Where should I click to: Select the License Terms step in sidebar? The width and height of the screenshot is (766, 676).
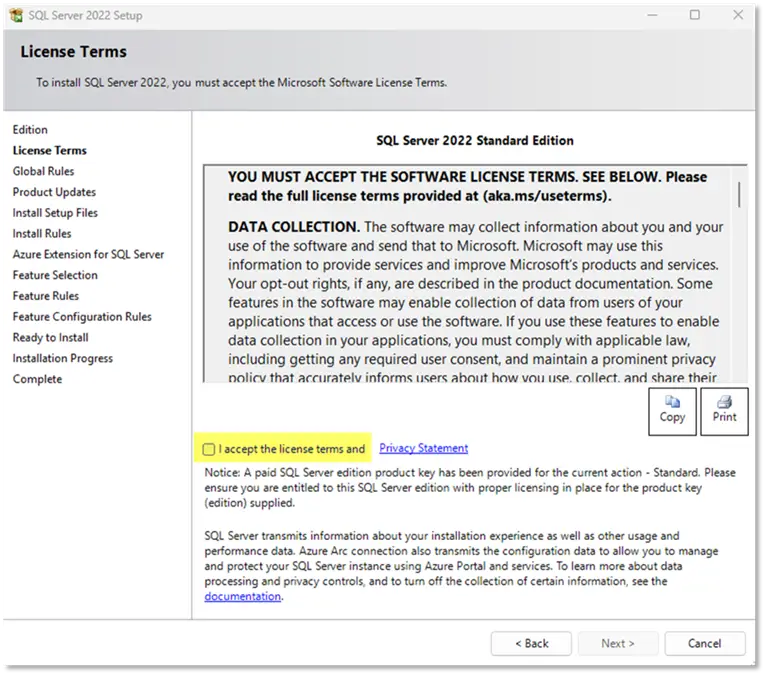pyautogui.click(x=49, y=150)
